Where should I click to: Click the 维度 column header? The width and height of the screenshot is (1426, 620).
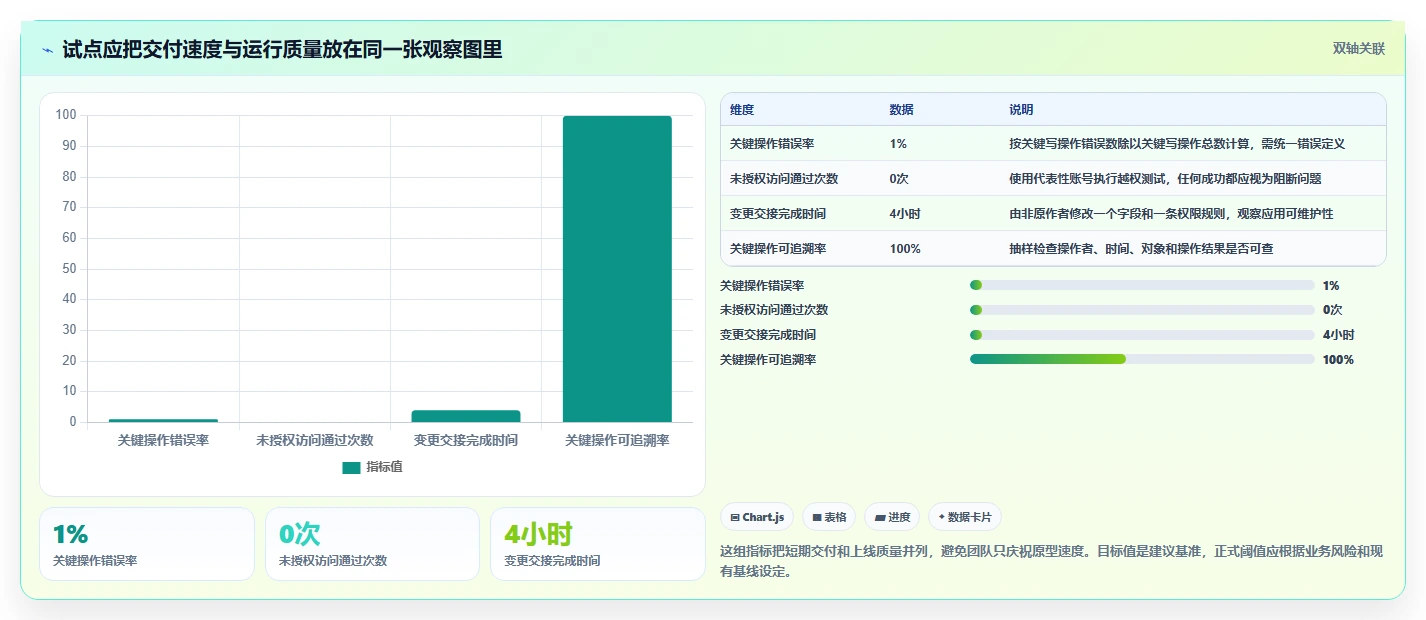pos(742,110)
